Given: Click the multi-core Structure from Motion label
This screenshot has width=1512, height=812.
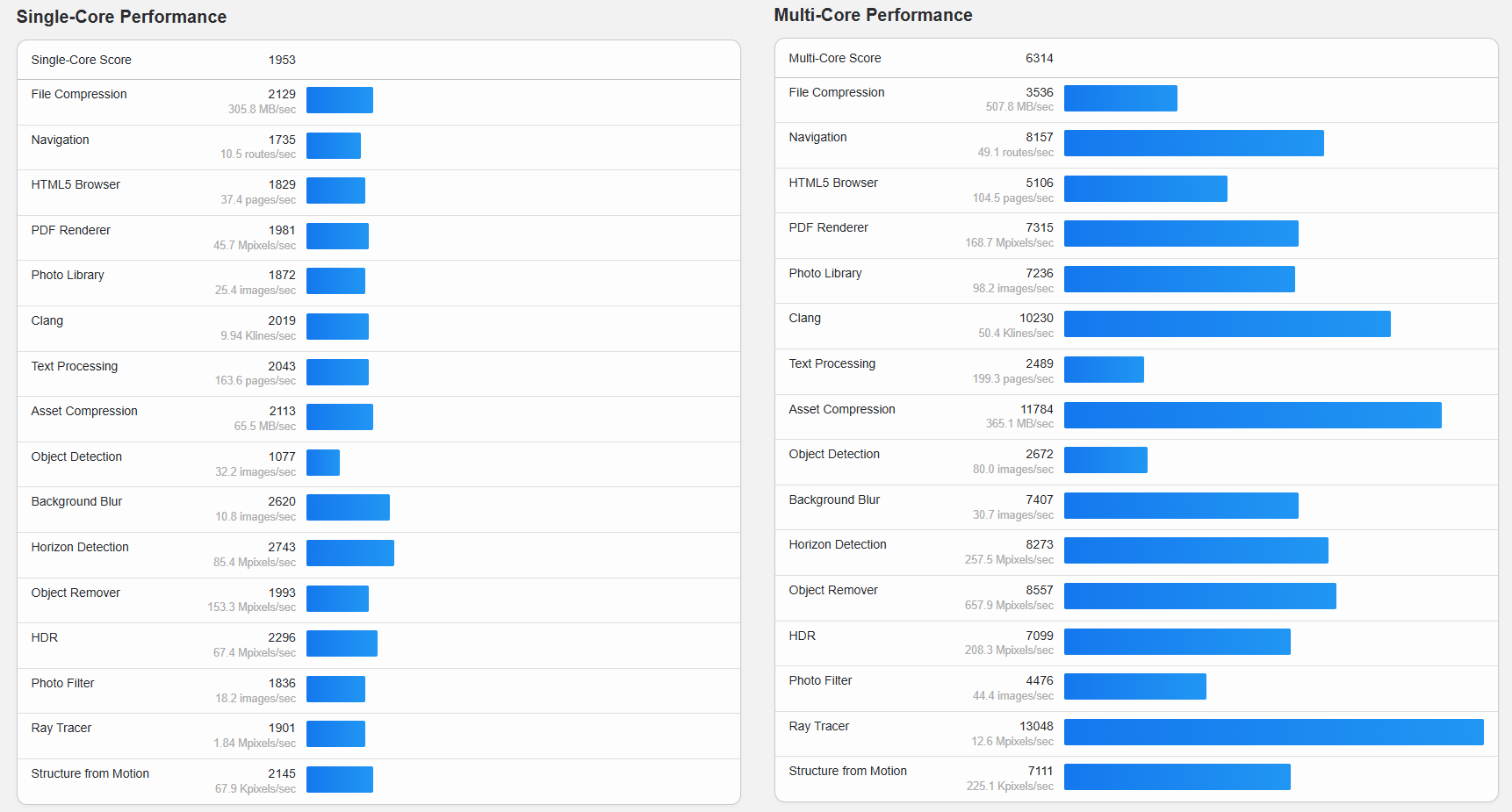Looking at the screenshot, I should point(847,771).
